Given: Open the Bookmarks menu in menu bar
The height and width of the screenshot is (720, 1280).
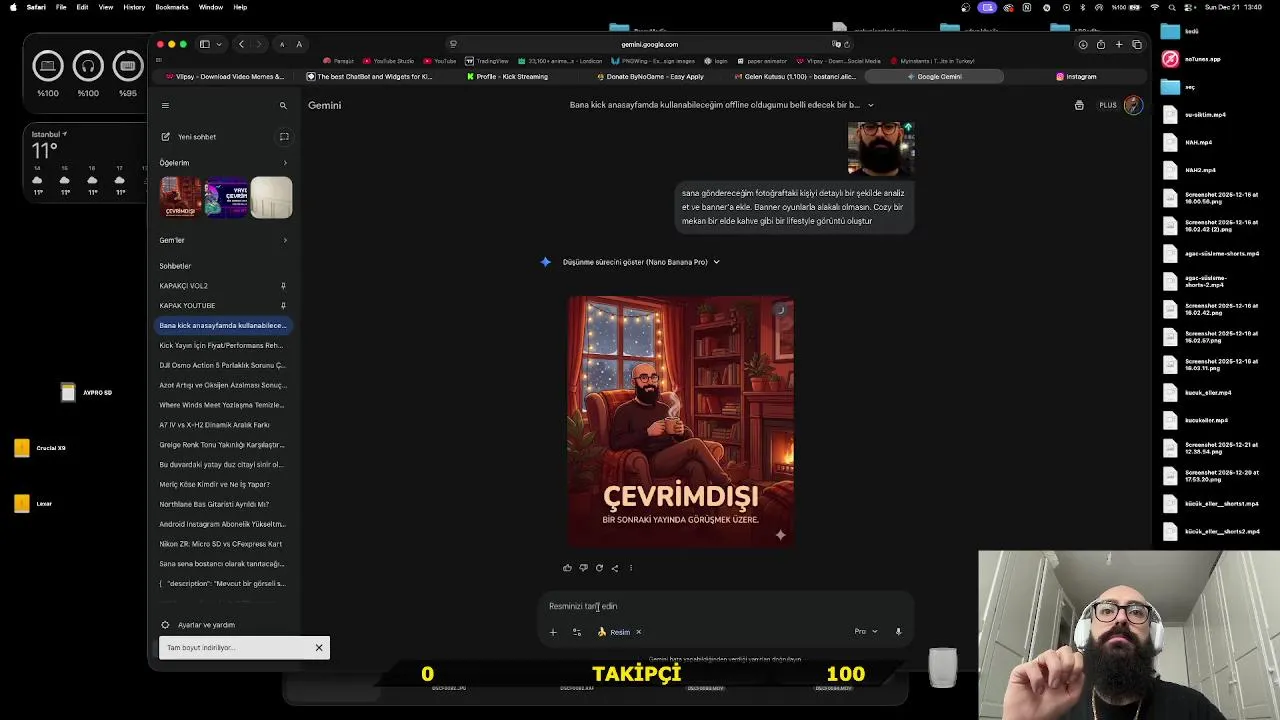Looking at the screenshot, I should tap(172, 7).
